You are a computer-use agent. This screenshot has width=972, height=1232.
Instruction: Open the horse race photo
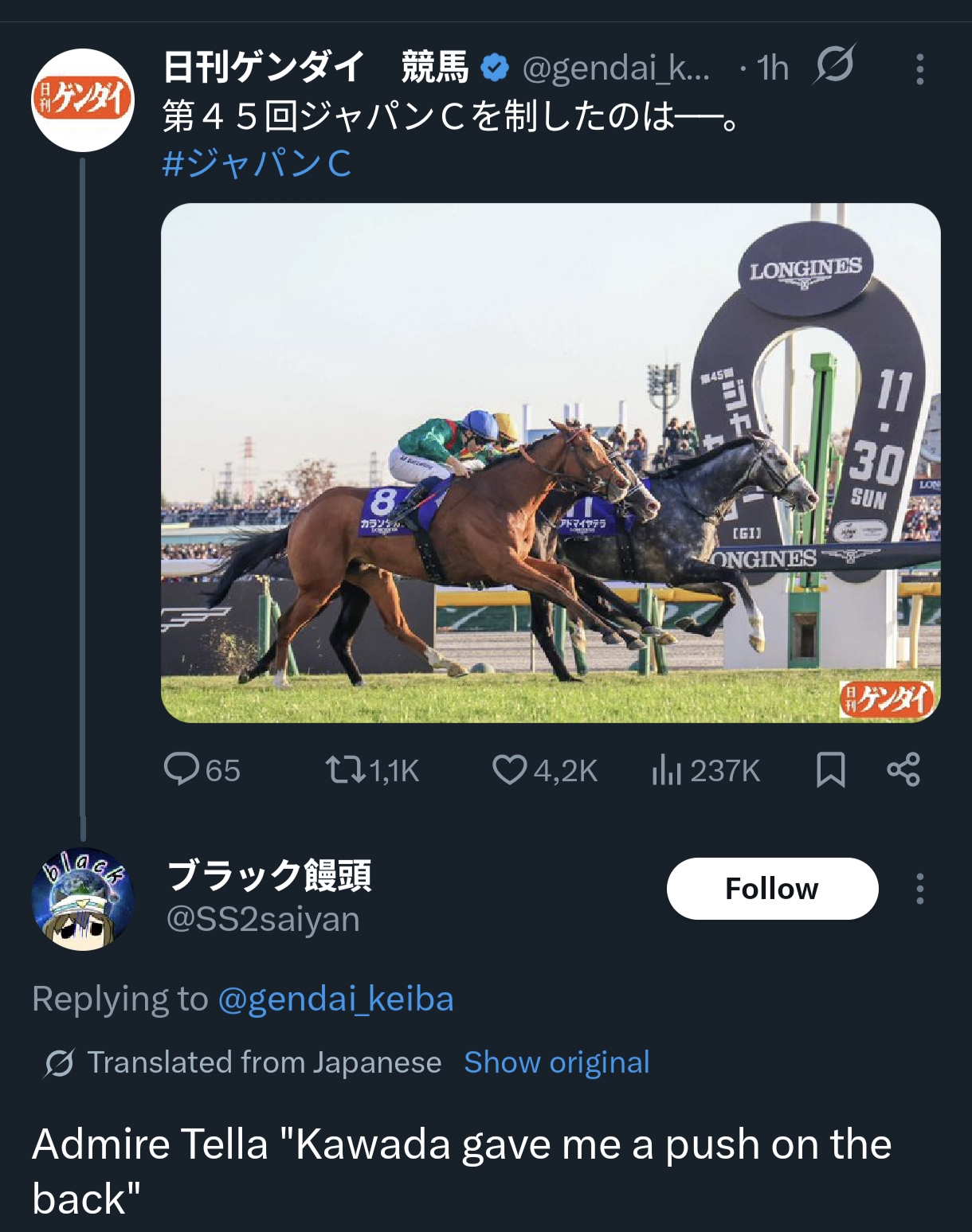pos(550,462)
